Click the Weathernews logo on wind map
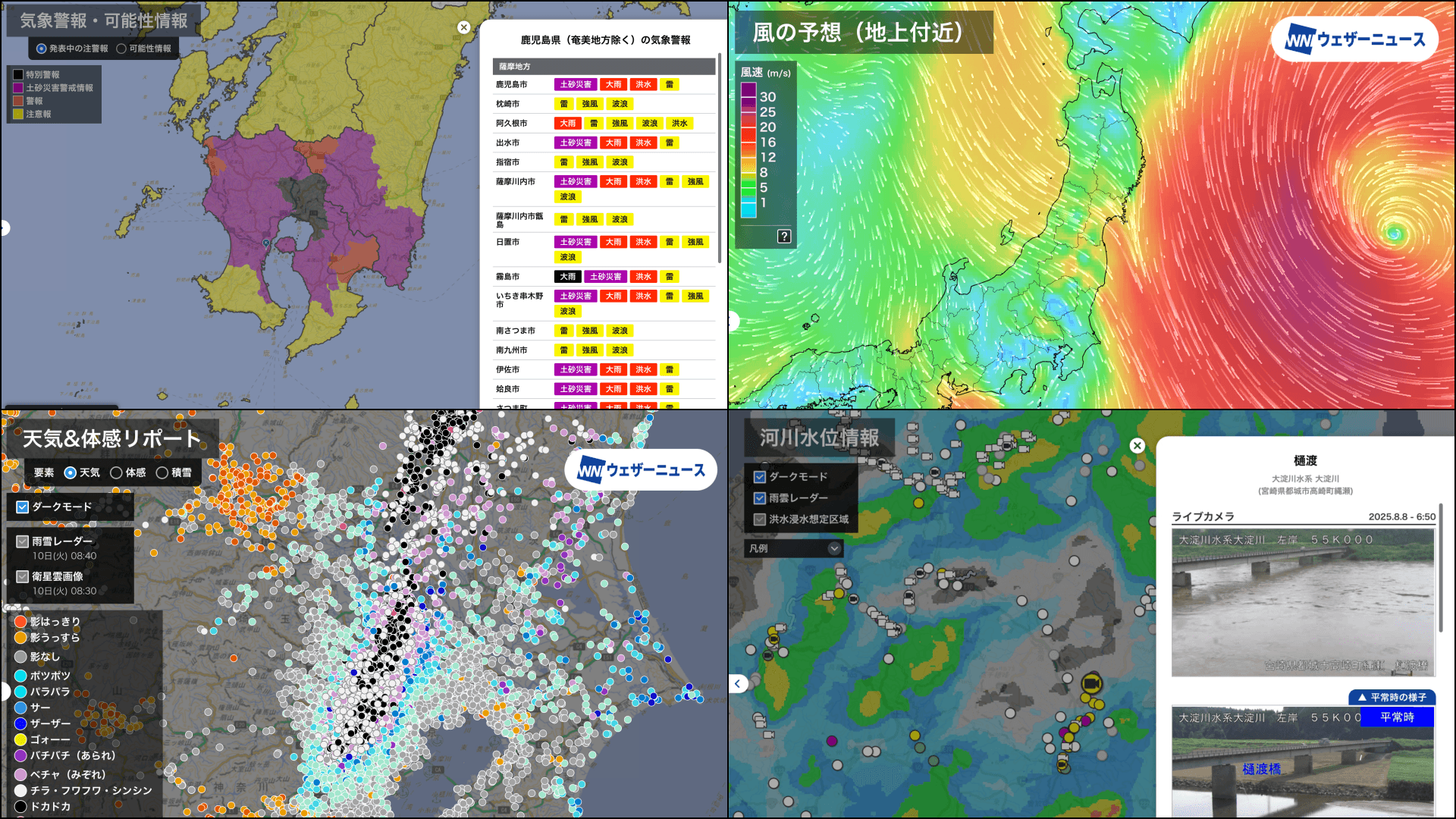Image resolution: width=1456 pixels, height=819 pixels. (1355, 39)
